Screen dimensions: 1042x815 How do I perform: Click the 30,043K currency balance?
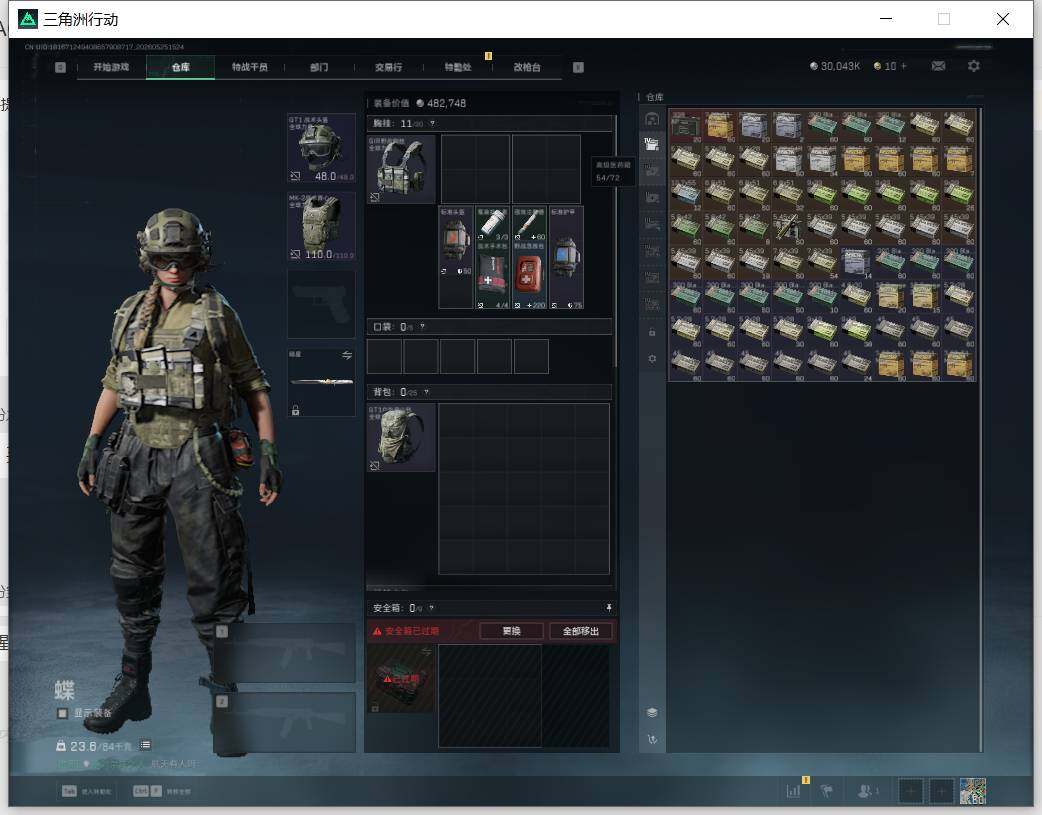tap(835, 66)
